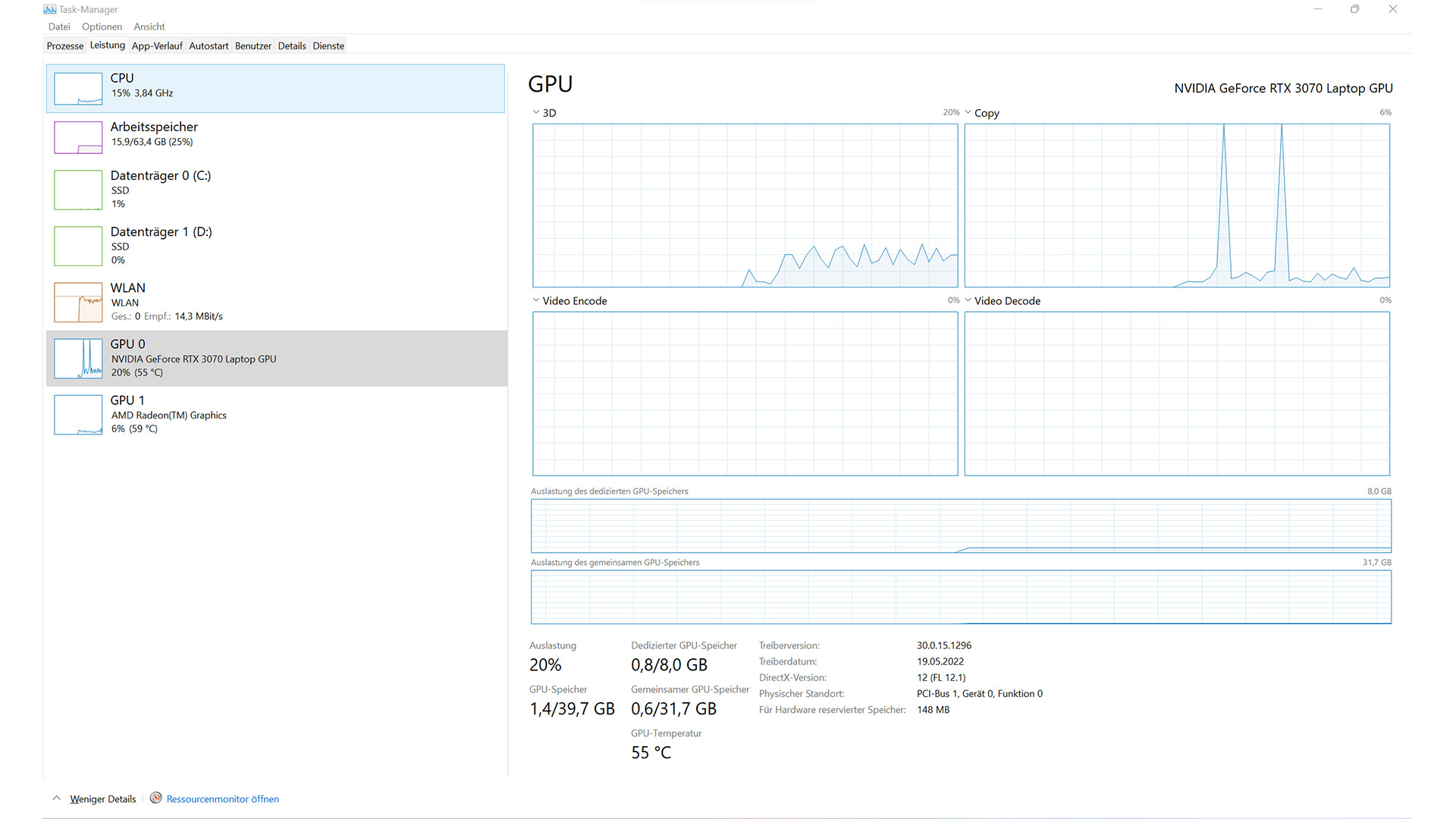Click the Ressourcenmonitor icon at bottom
Image resolution: width=1456 pixels, height=819 pixels.
tap(155, 798)
